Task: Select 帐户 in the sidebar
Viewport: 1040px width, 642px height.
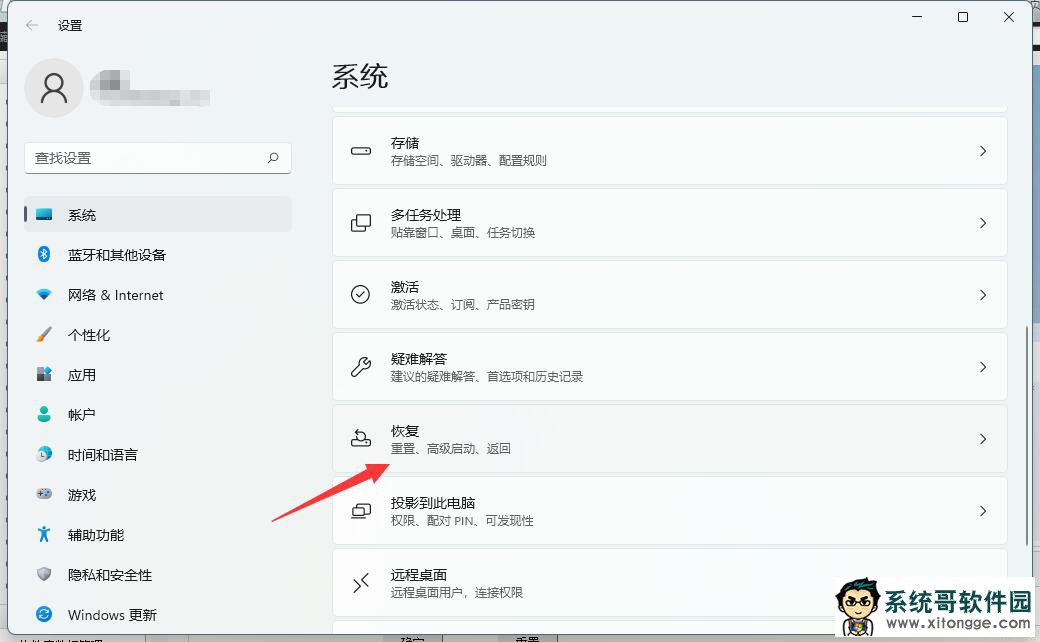Action: [x=158, y=415]
